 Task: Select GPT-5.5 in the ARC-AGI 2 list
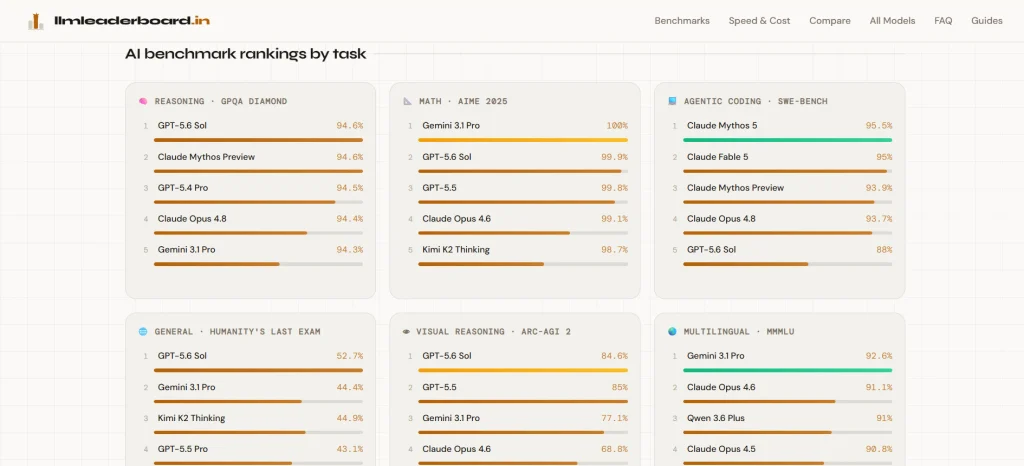point(440,387)
